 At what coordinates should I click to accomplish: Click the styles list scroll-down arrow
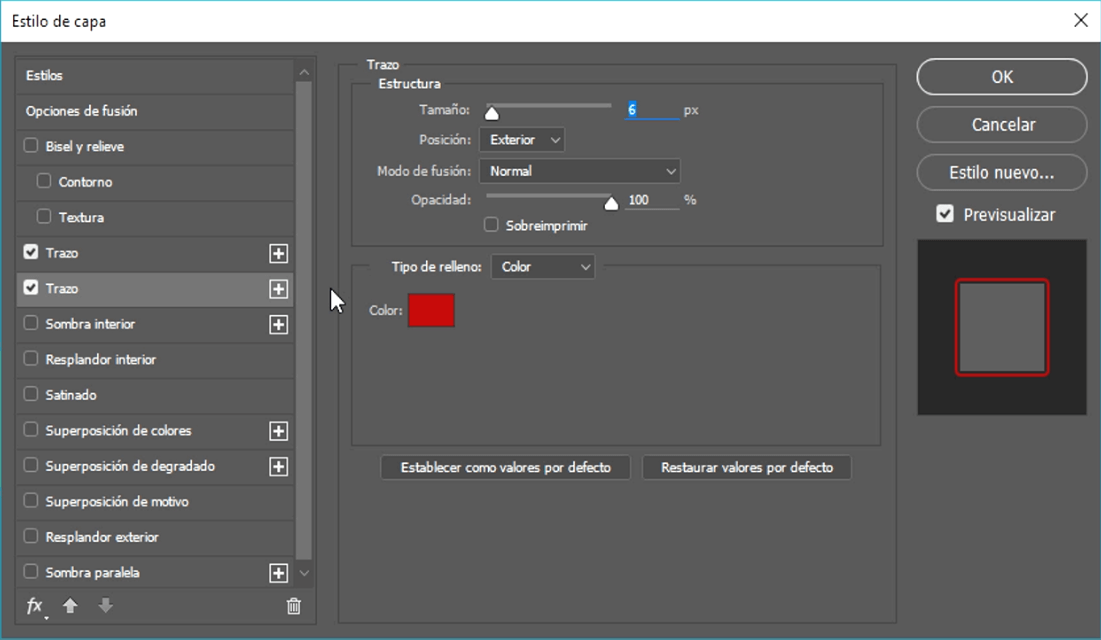click(x=304, y=573)
